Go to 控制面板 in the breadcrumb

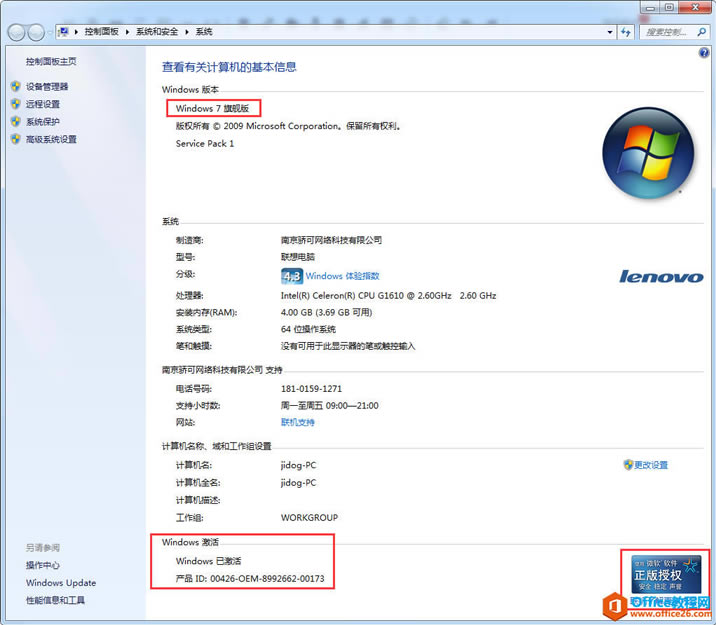click(x=101, y=32)
